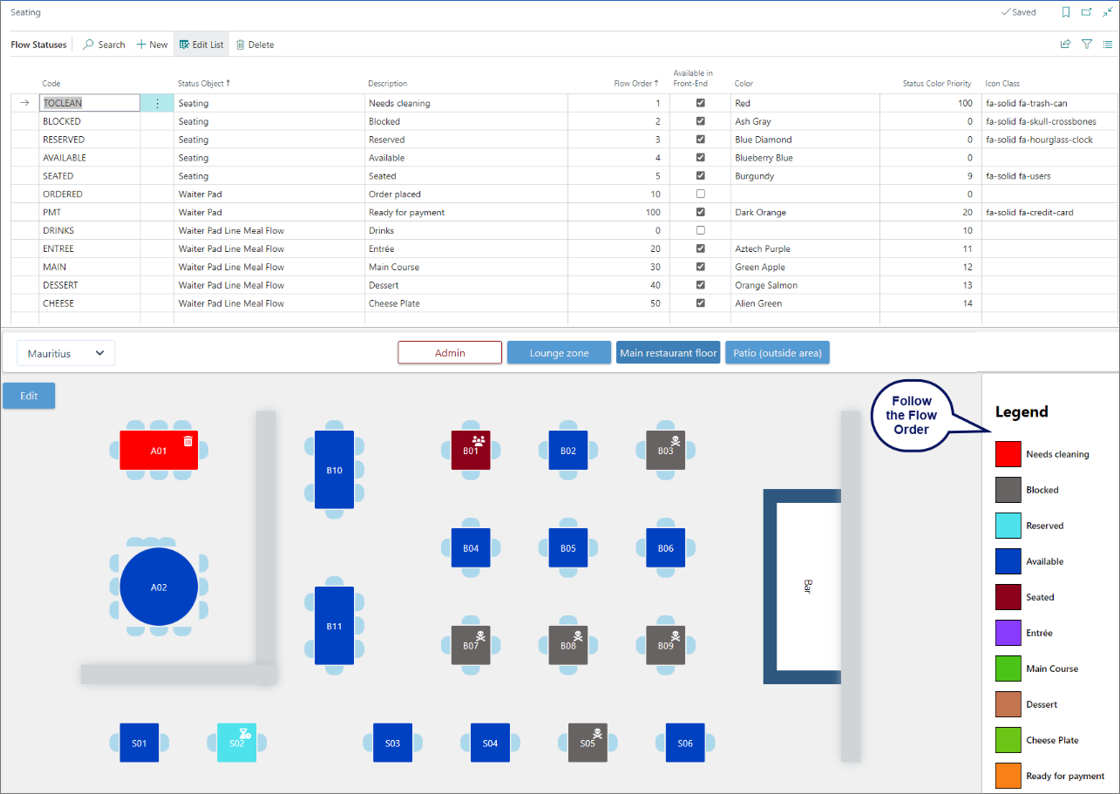Click the bookmark icon near Saved
Viewport: 1120px width, 794px height.
pyautogui.click(x=1066, y=12)
